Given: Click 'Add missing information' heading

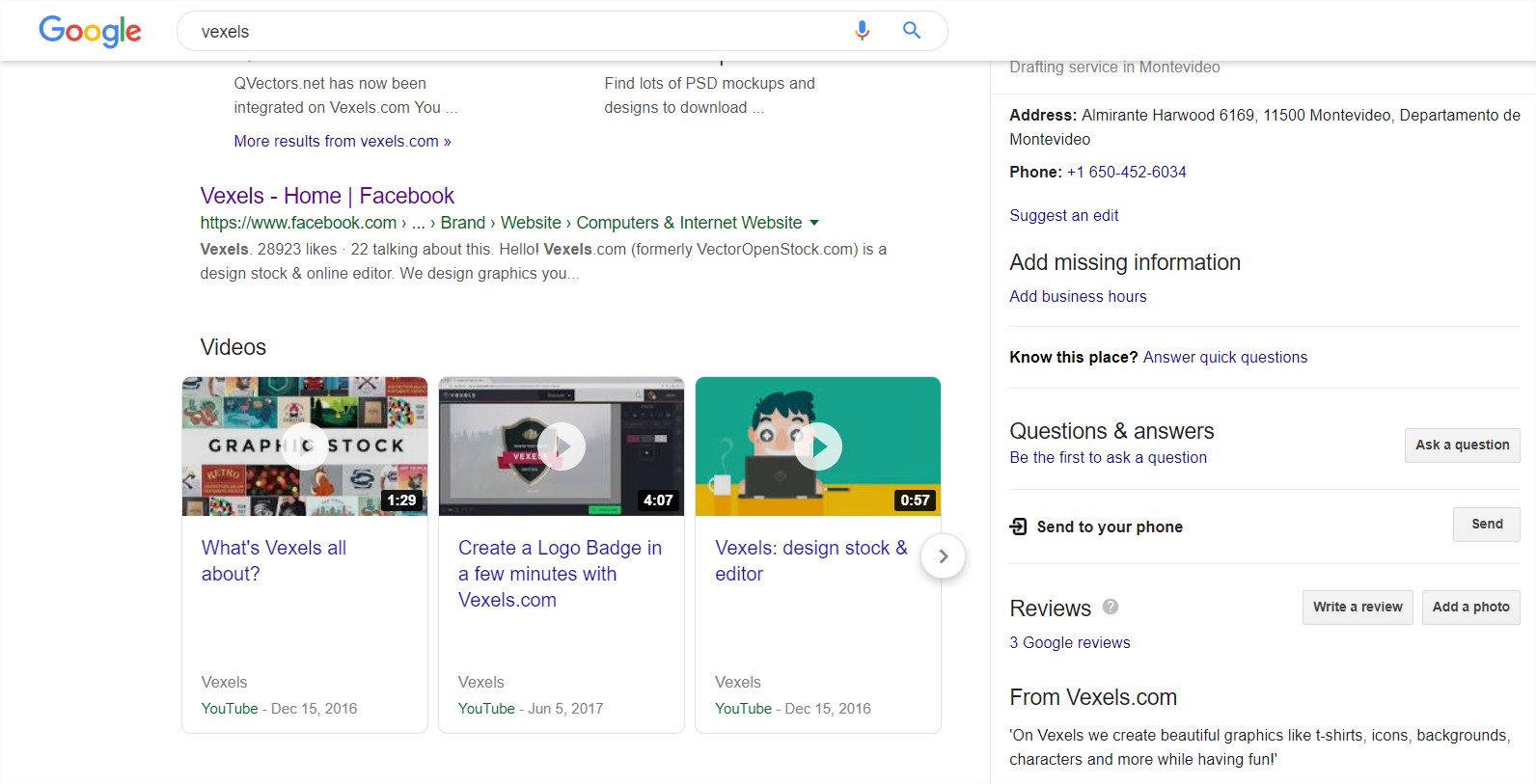Looking at the screenshot, I should tap(1125, 262).
